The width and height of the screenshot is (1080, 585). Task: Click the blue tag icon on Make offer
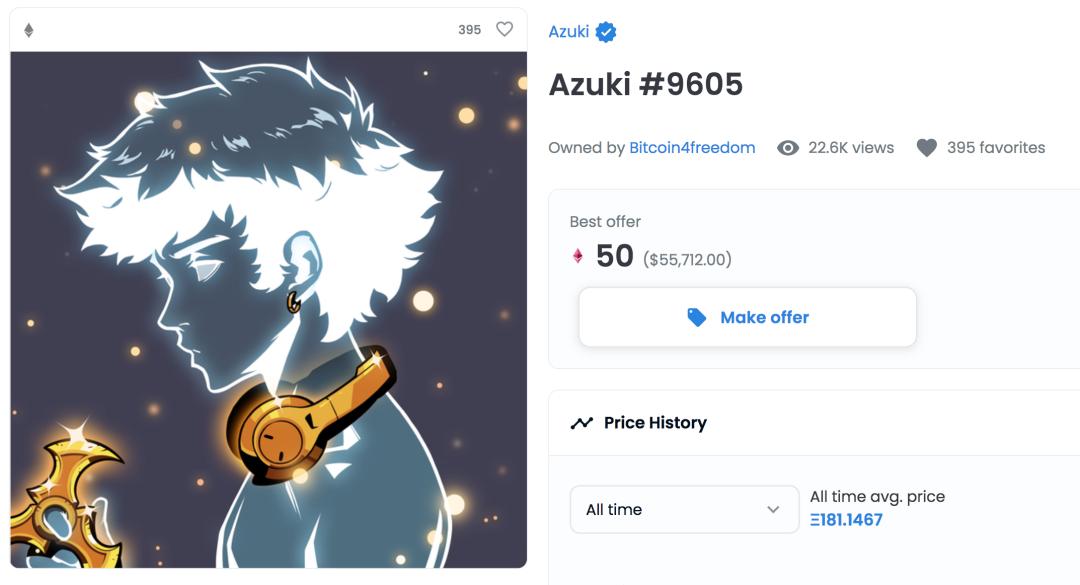(696, 317)
